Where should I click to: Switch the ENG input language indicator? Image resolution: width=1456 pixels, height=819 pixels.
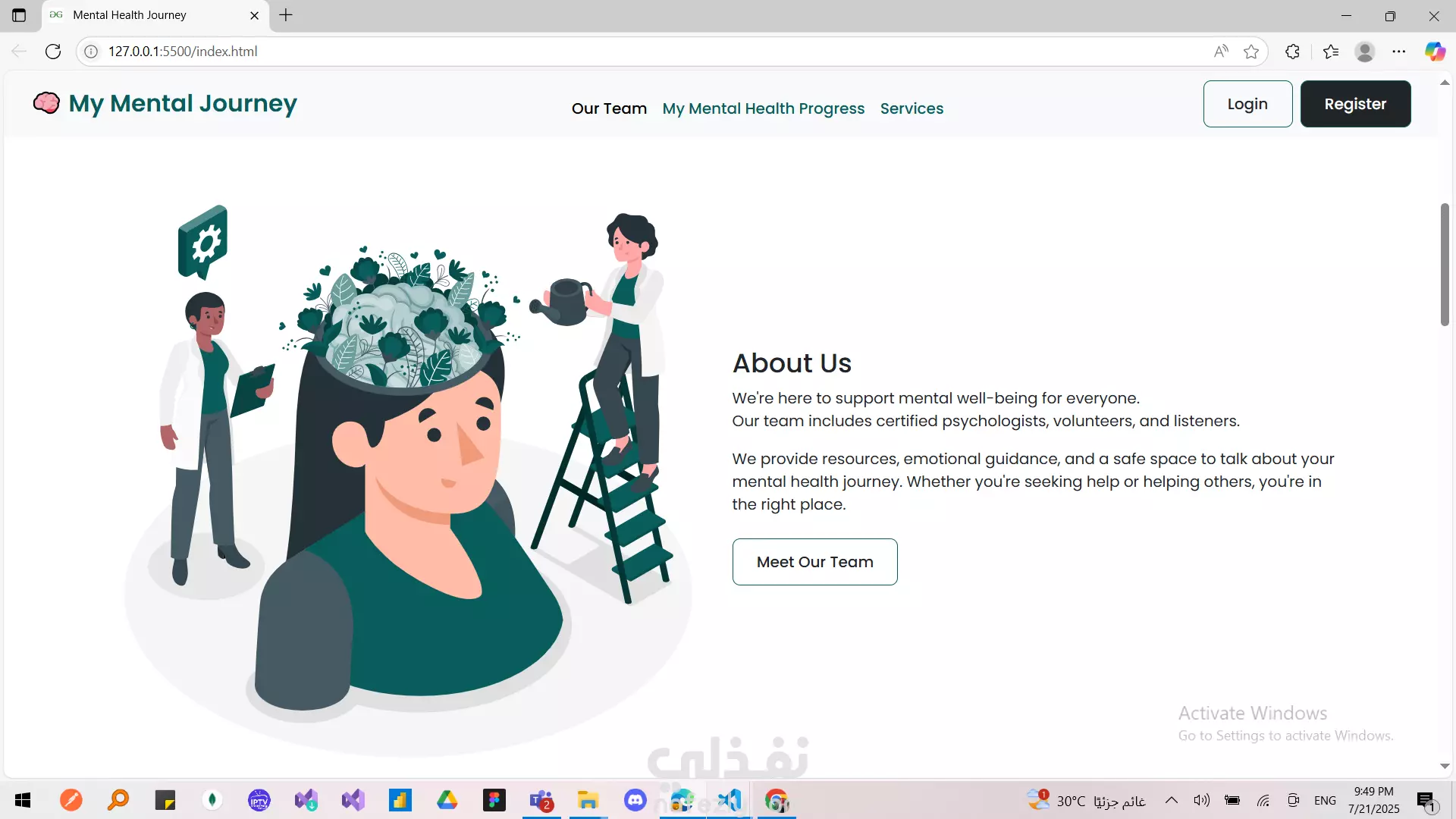click(x=1326, y=800)
